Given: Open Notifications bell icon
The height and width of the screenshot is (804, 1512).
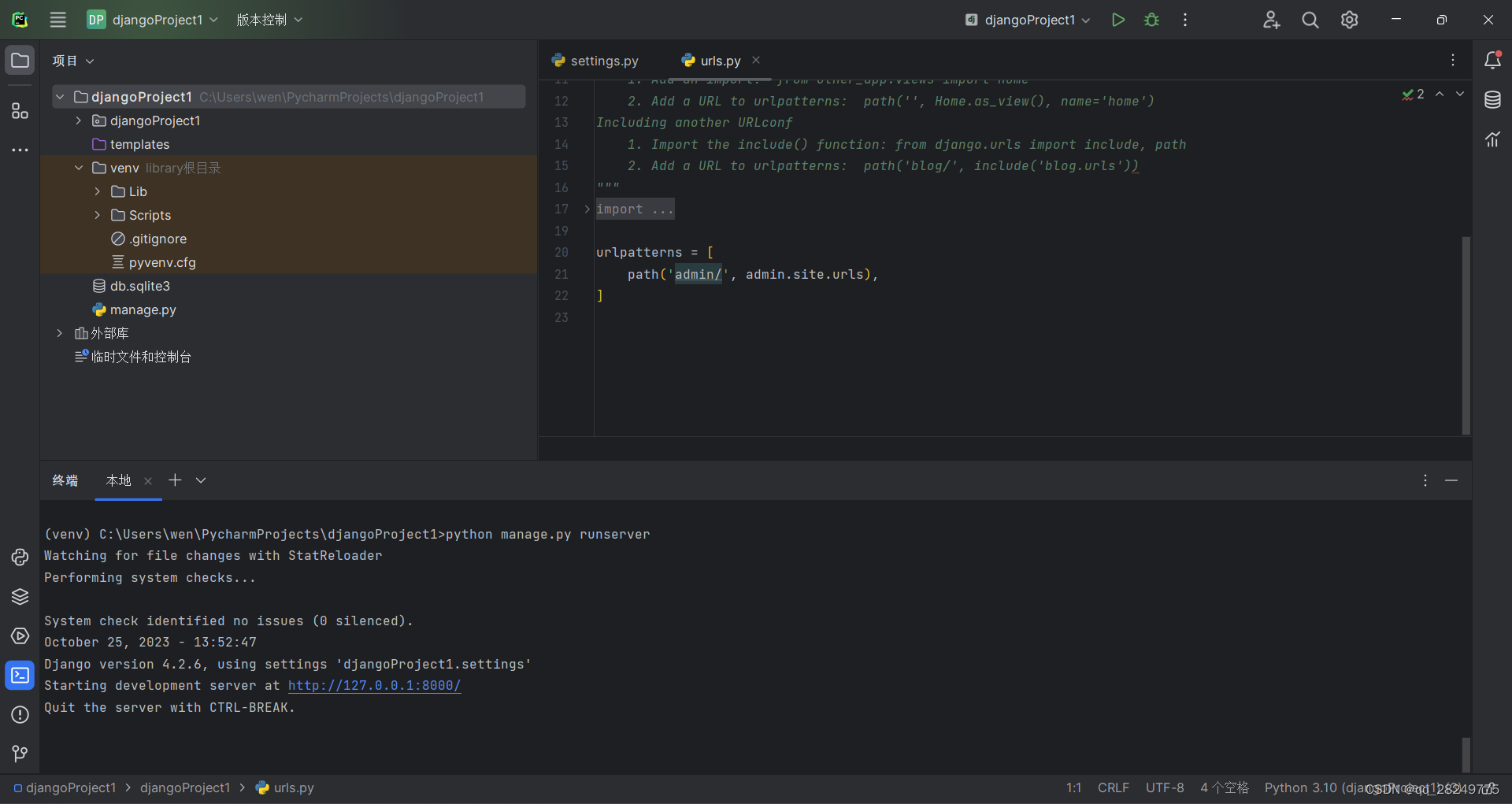Looking at the screenshot, I should [1492, 61].
